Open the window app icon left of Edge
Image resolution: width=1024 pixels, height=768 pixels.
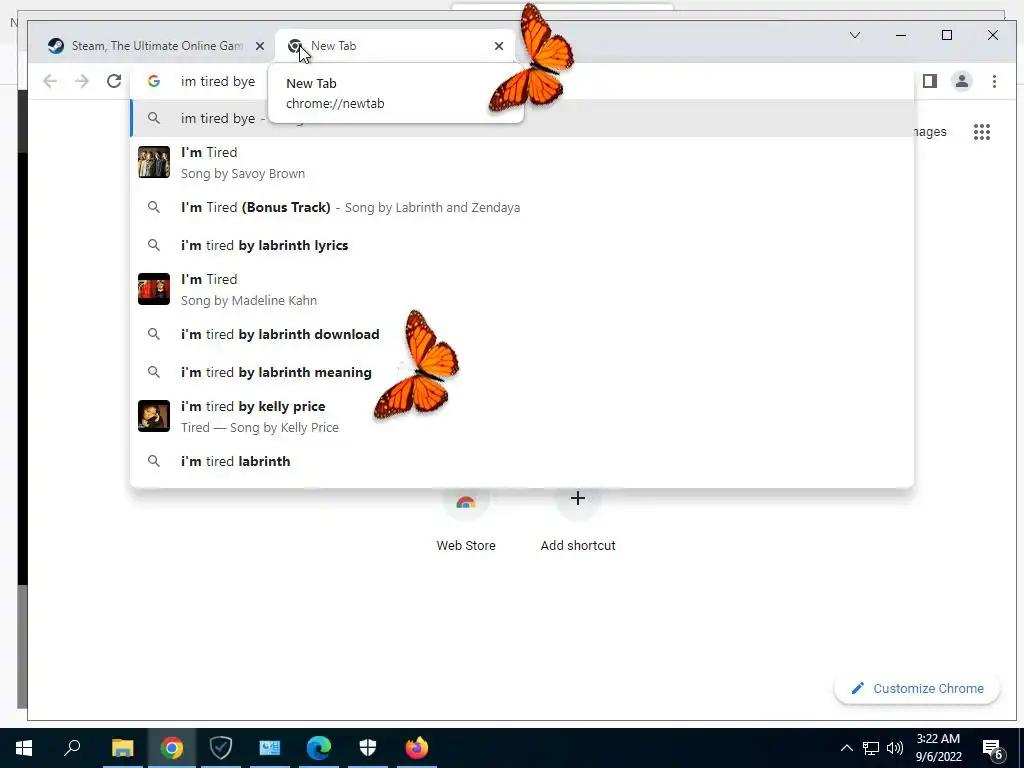(270, 748)
